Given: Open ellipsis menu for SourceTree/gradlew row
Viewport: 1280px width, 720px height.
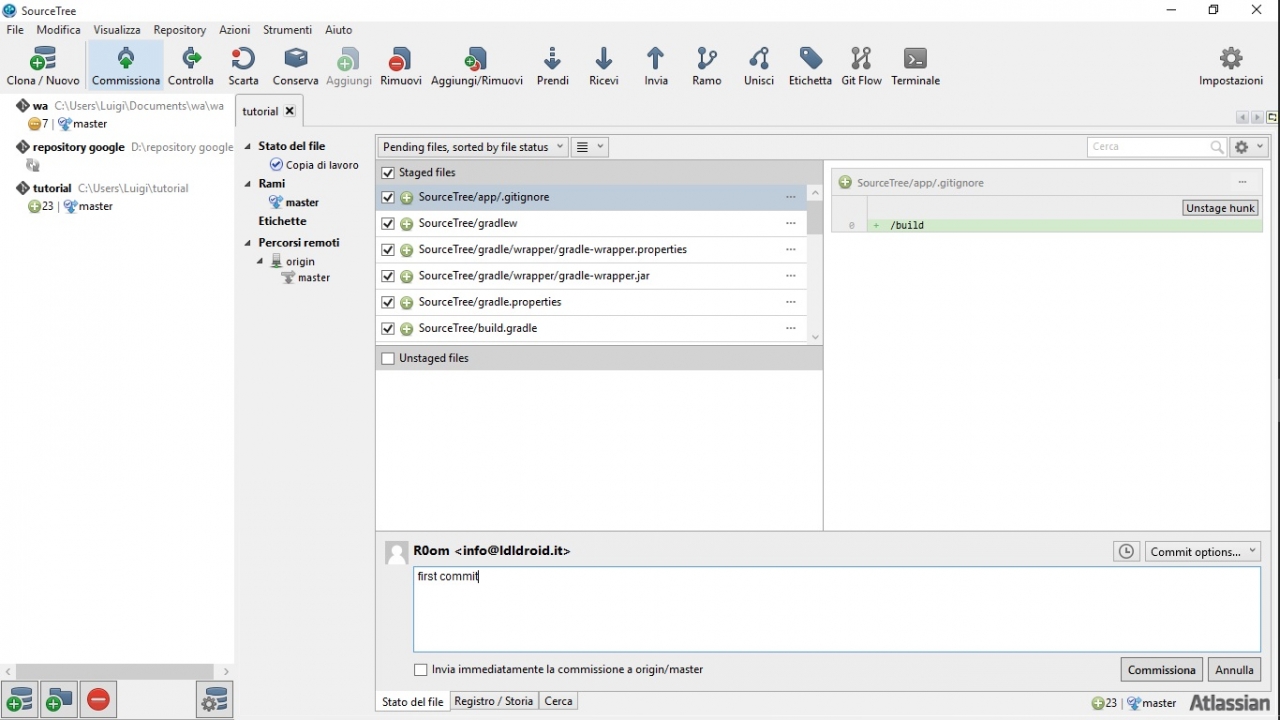Looking at the screenshot, I should 791,223.
